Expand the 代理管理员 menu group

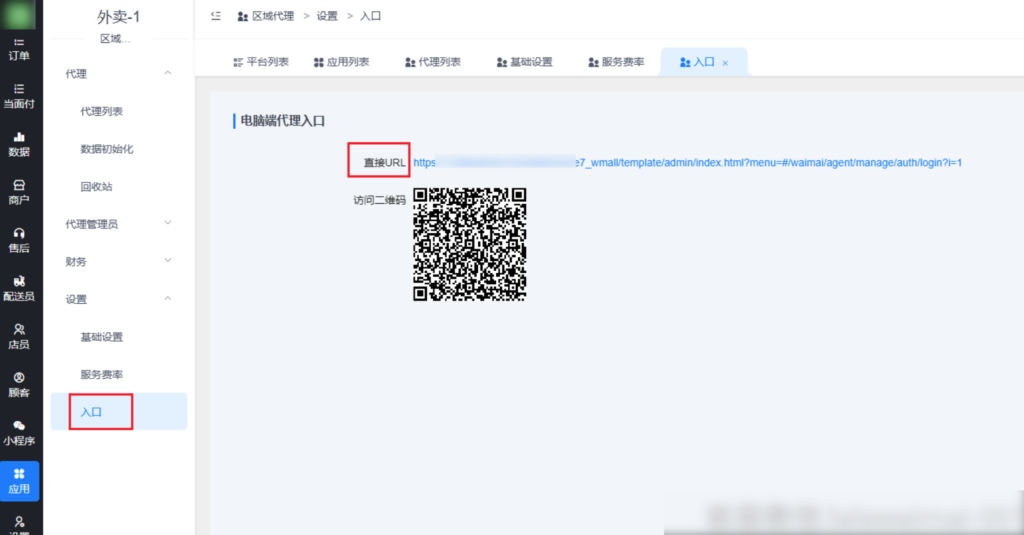coord(119,224)
